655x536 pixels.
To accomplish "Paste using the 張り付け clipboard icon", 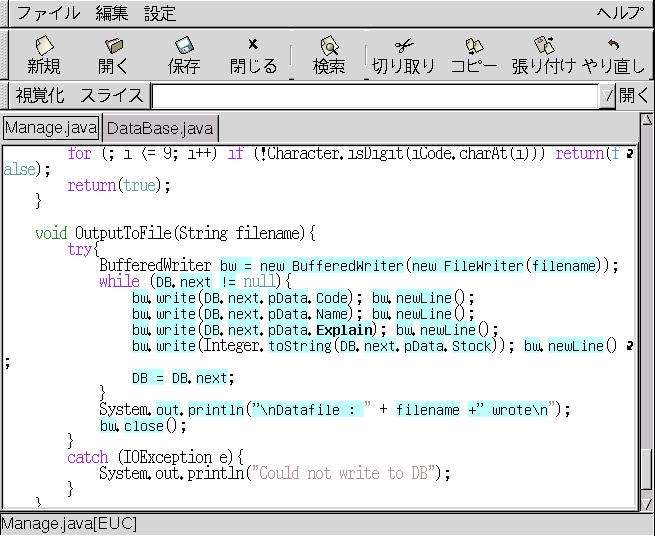I will (x=543, y=55).
